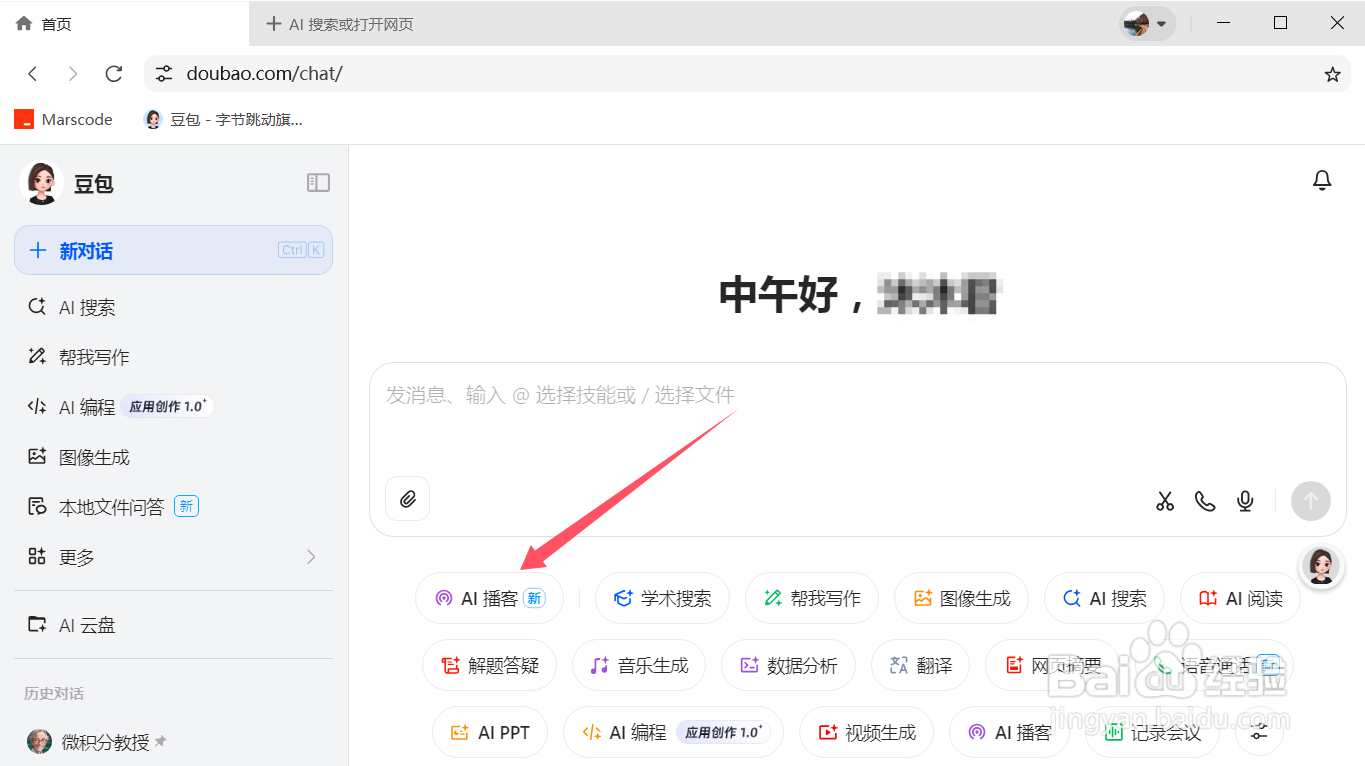Open AI 云盘 in the sidebar
This screenshot has height=766, width=1365.
[173, 625]
